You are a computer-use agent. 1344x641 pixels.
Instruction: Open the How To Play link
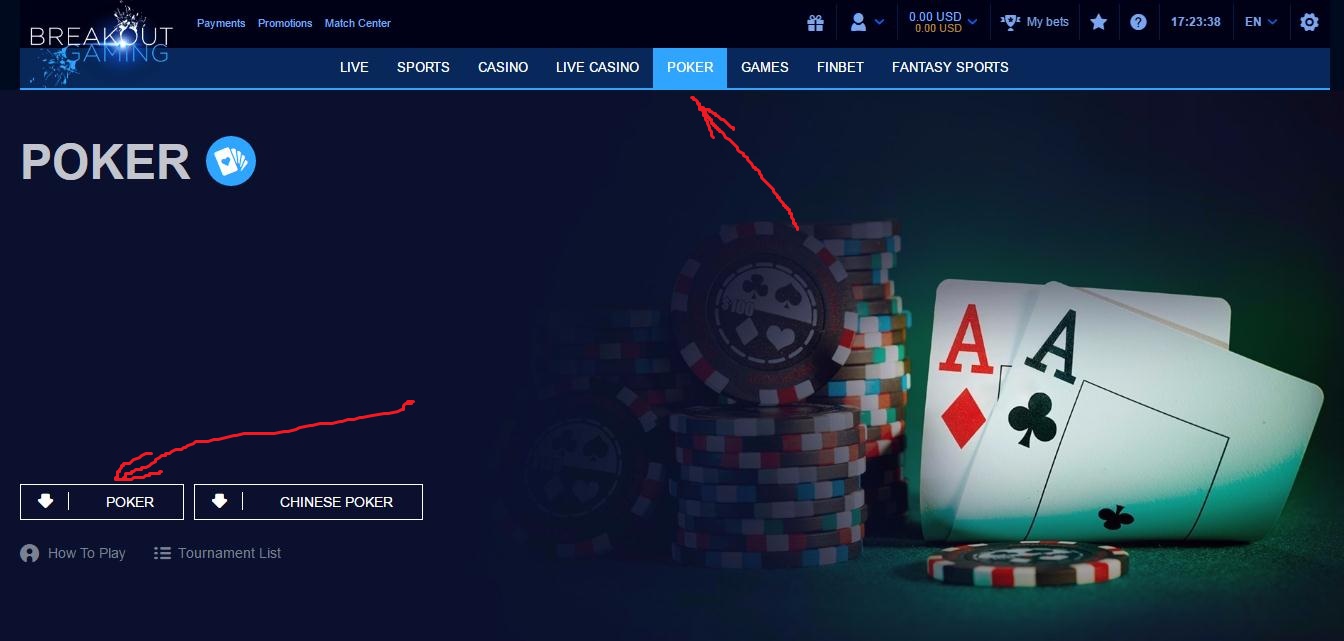click(73, 553)
